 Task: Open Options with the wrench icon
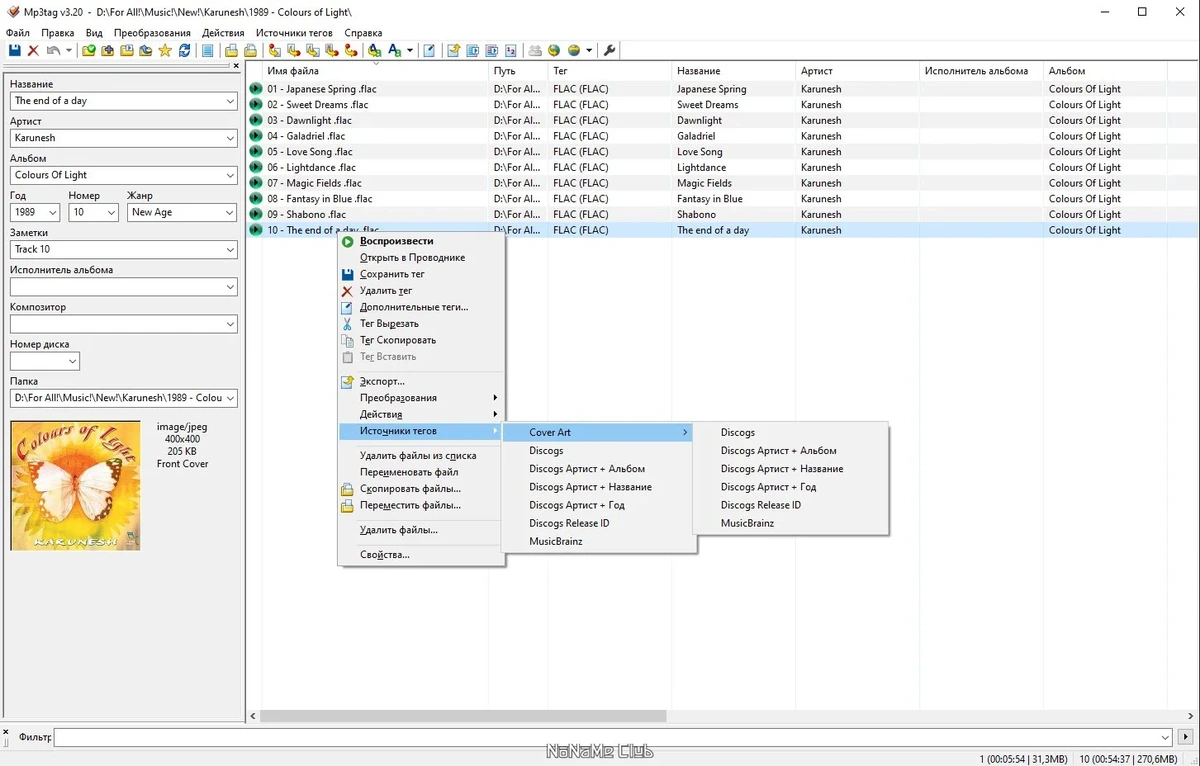(x=609, y=50)
